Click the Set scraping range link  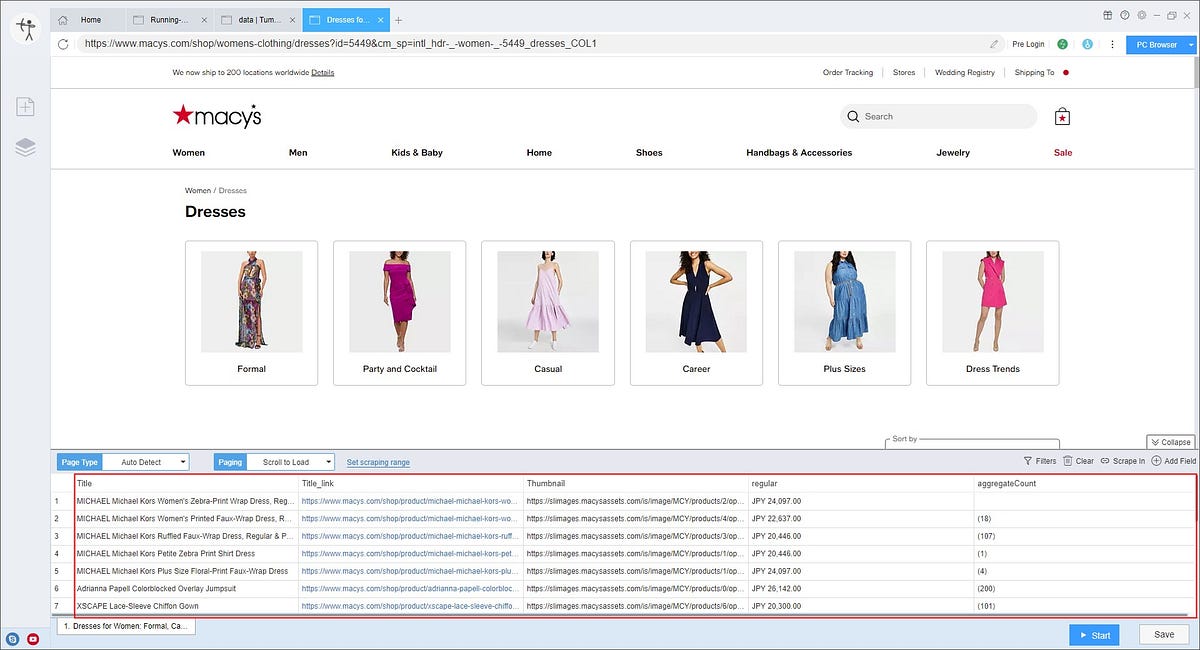[x=378, y=462]
